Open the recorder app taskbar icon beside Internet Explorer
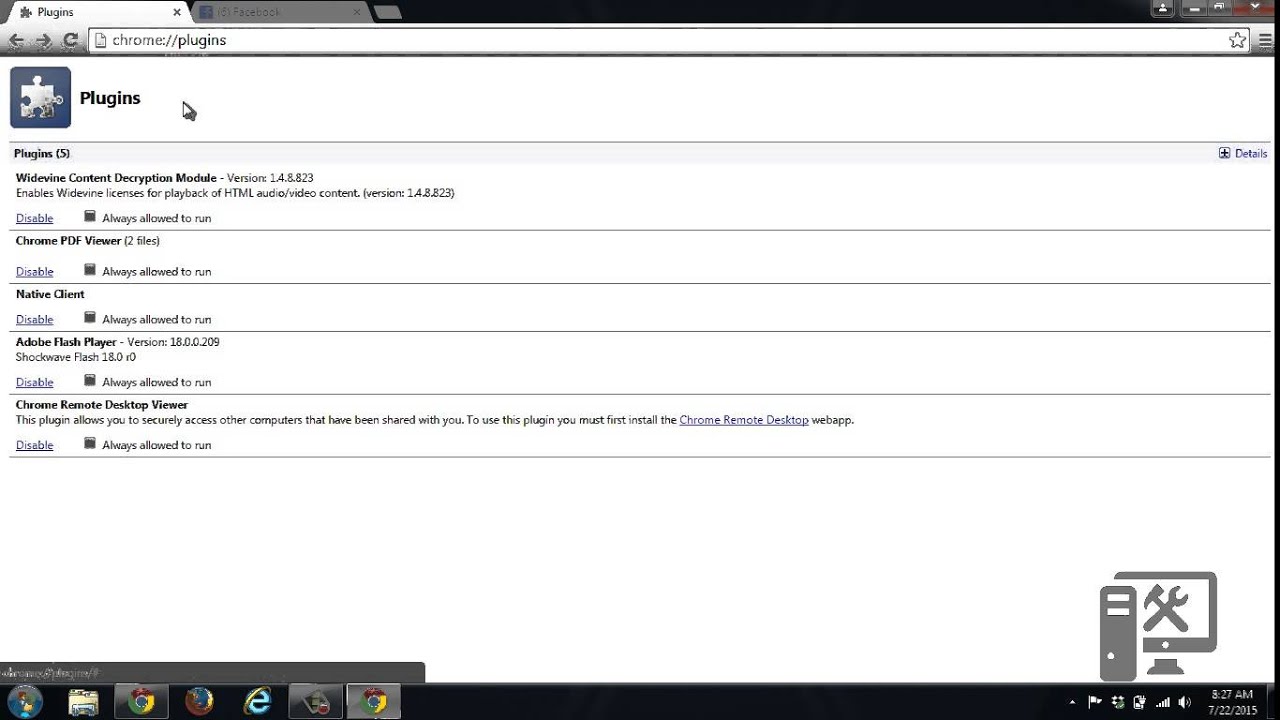1280x720 pixels. [x=316, y=702]
